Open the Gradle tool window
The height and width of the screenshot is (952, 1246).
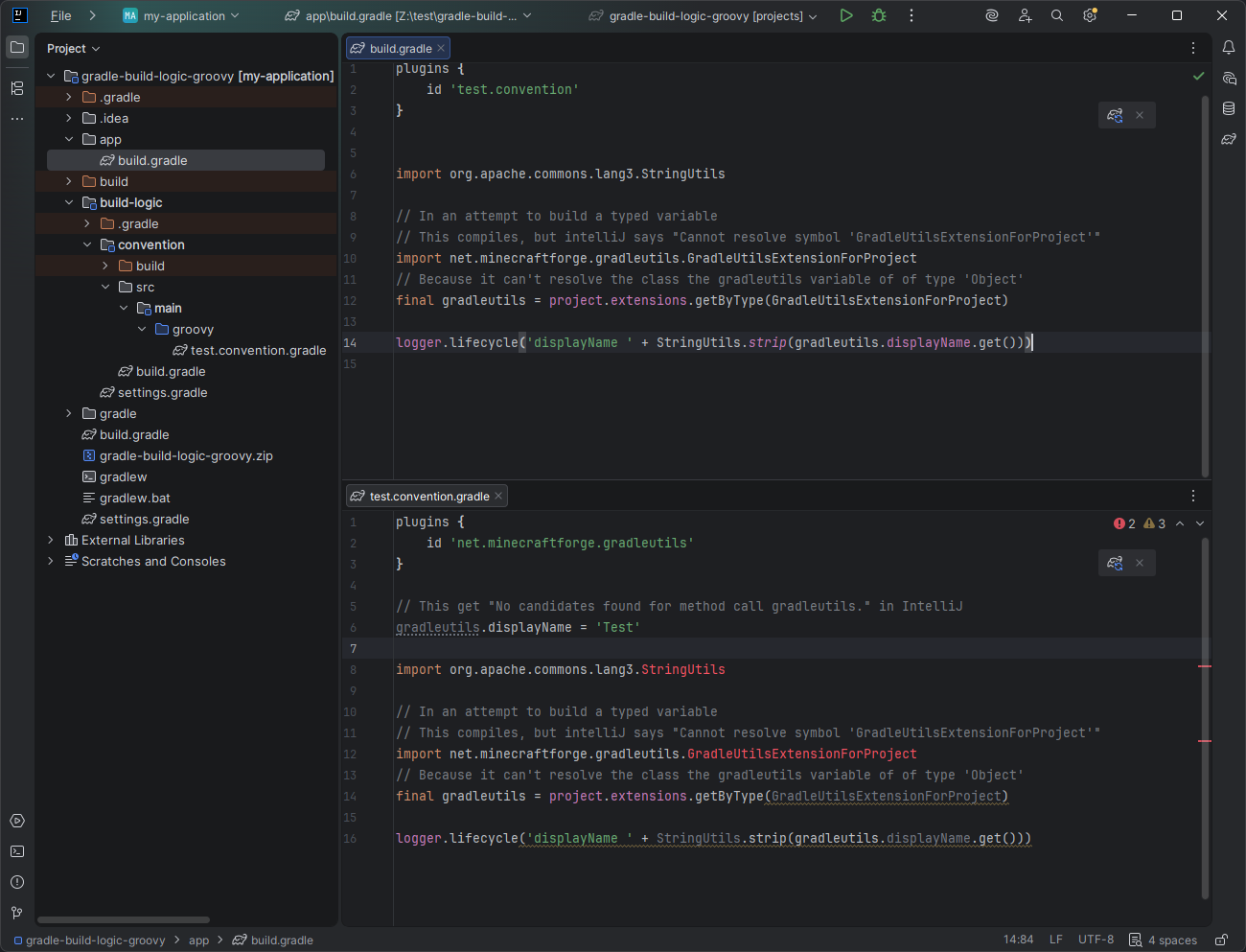pos(1229,139)
